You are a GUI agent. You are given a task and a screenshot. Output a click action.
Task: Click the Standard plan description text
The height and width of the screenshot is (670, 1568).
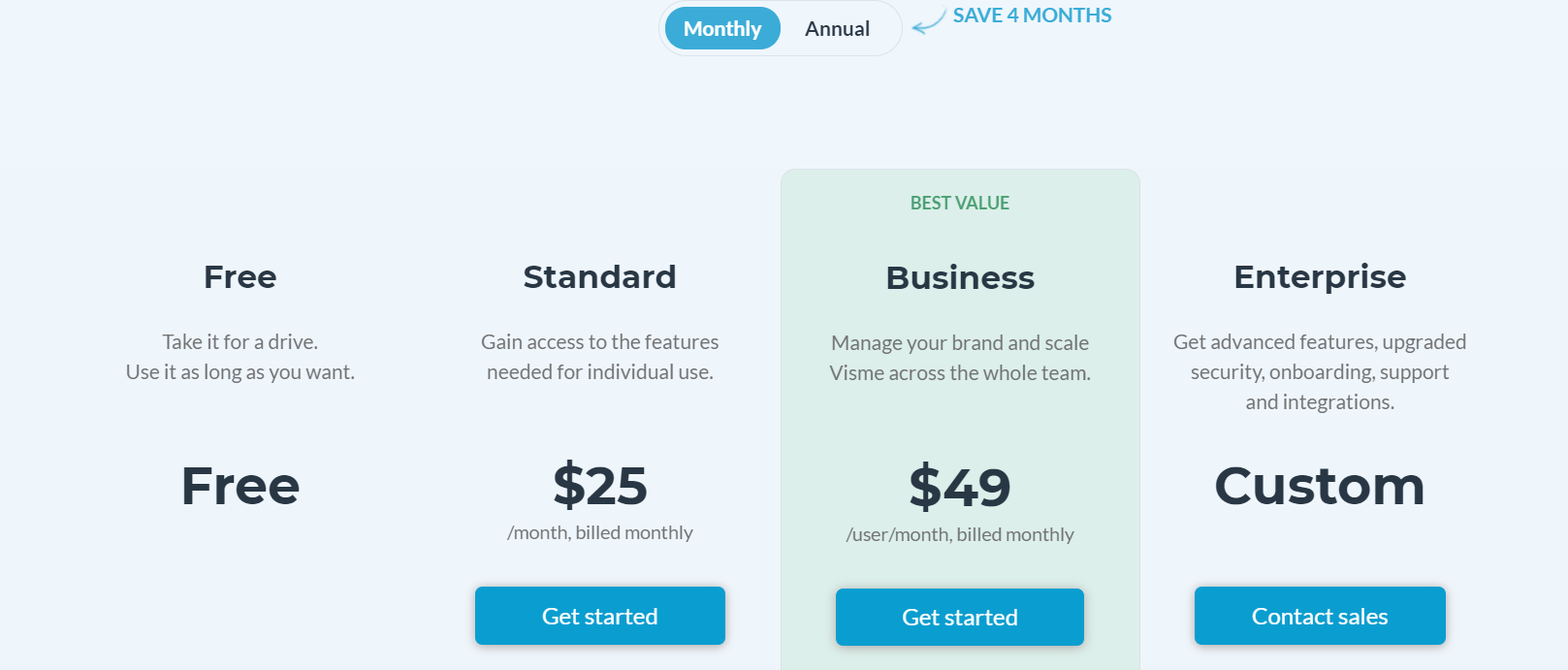coord(599,357)
